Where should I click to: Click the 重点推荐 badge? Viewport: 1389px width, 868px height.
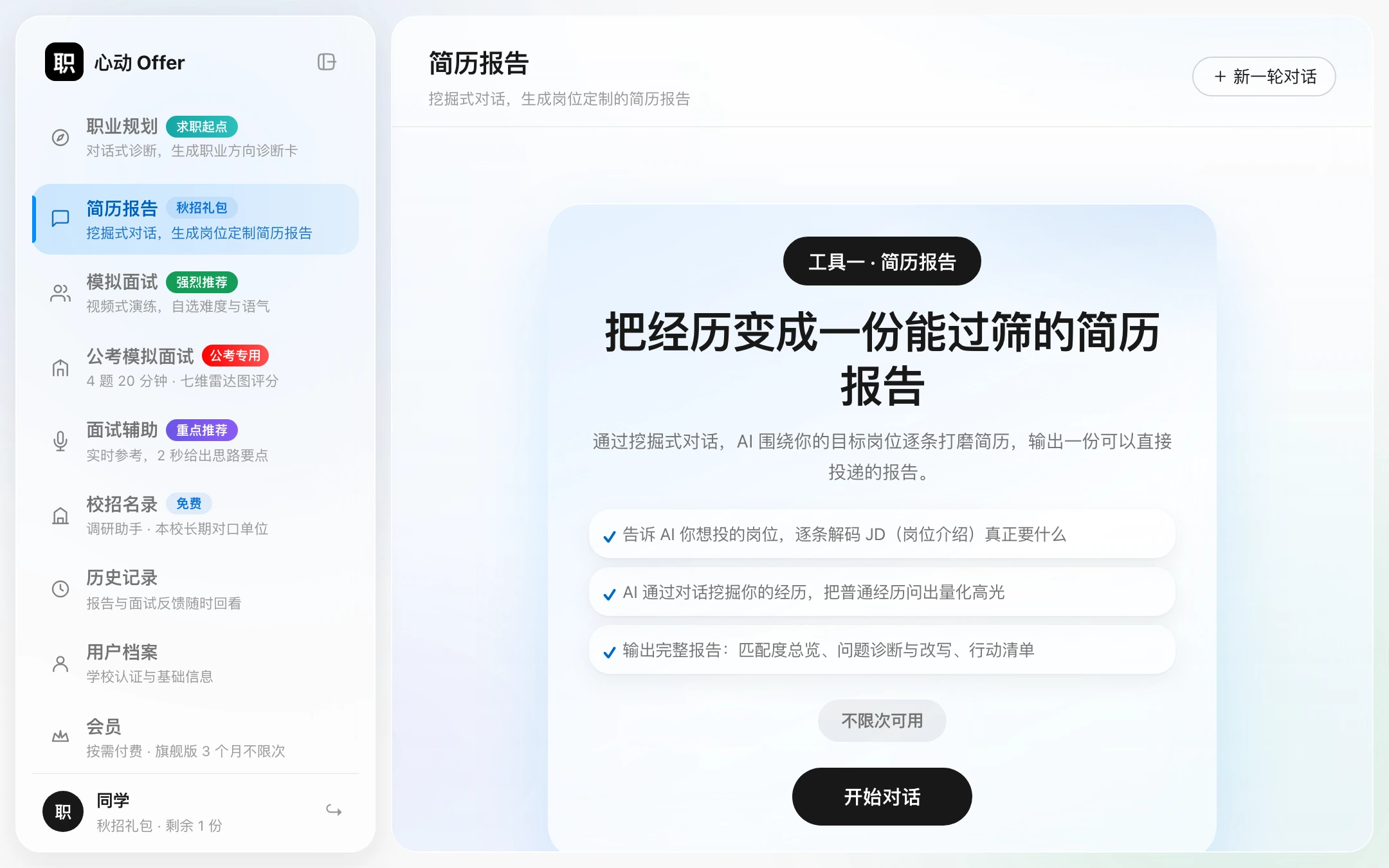(x=202, y=430)
